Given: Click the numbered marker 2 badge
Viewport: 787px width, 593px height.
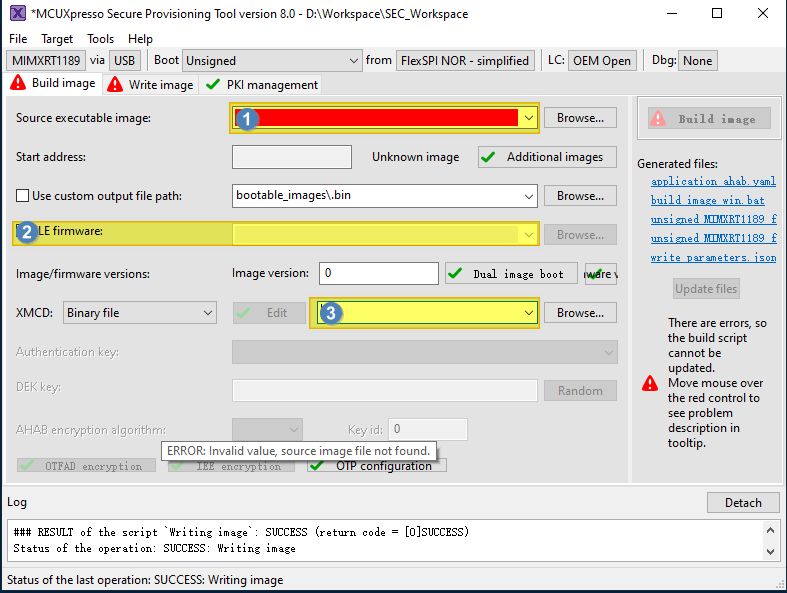Looking at the screenshot, I should coord(28,232).
